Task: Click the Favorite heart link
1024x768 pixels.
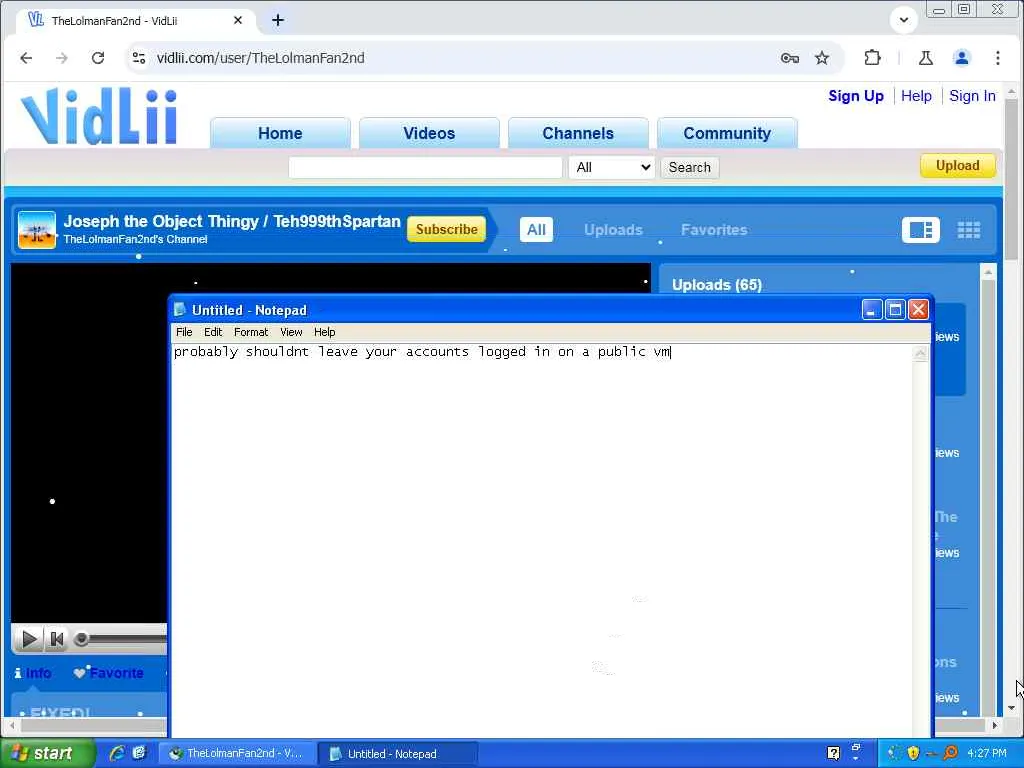Action: click(x=108, y=673)
